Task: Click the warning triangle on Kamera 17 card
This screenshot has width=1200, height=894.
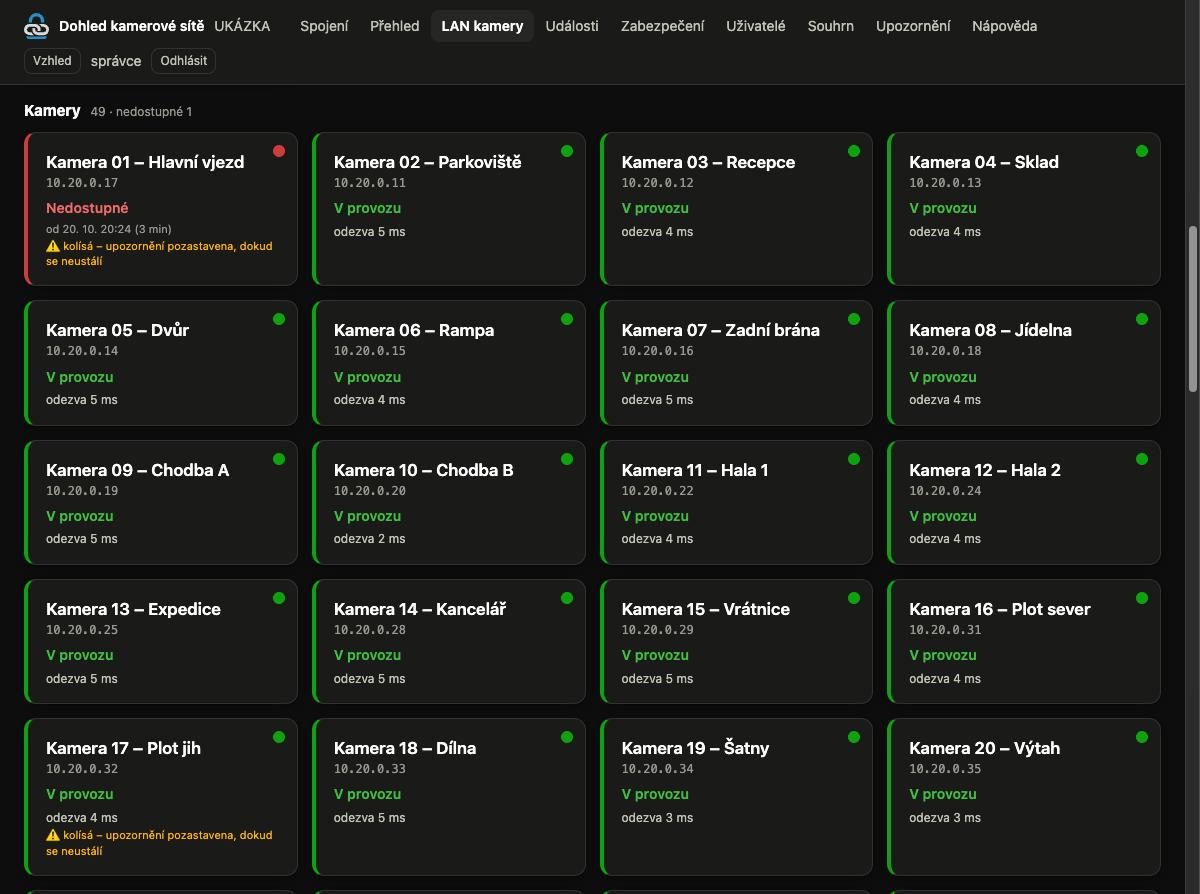Action: click(53, 835)
